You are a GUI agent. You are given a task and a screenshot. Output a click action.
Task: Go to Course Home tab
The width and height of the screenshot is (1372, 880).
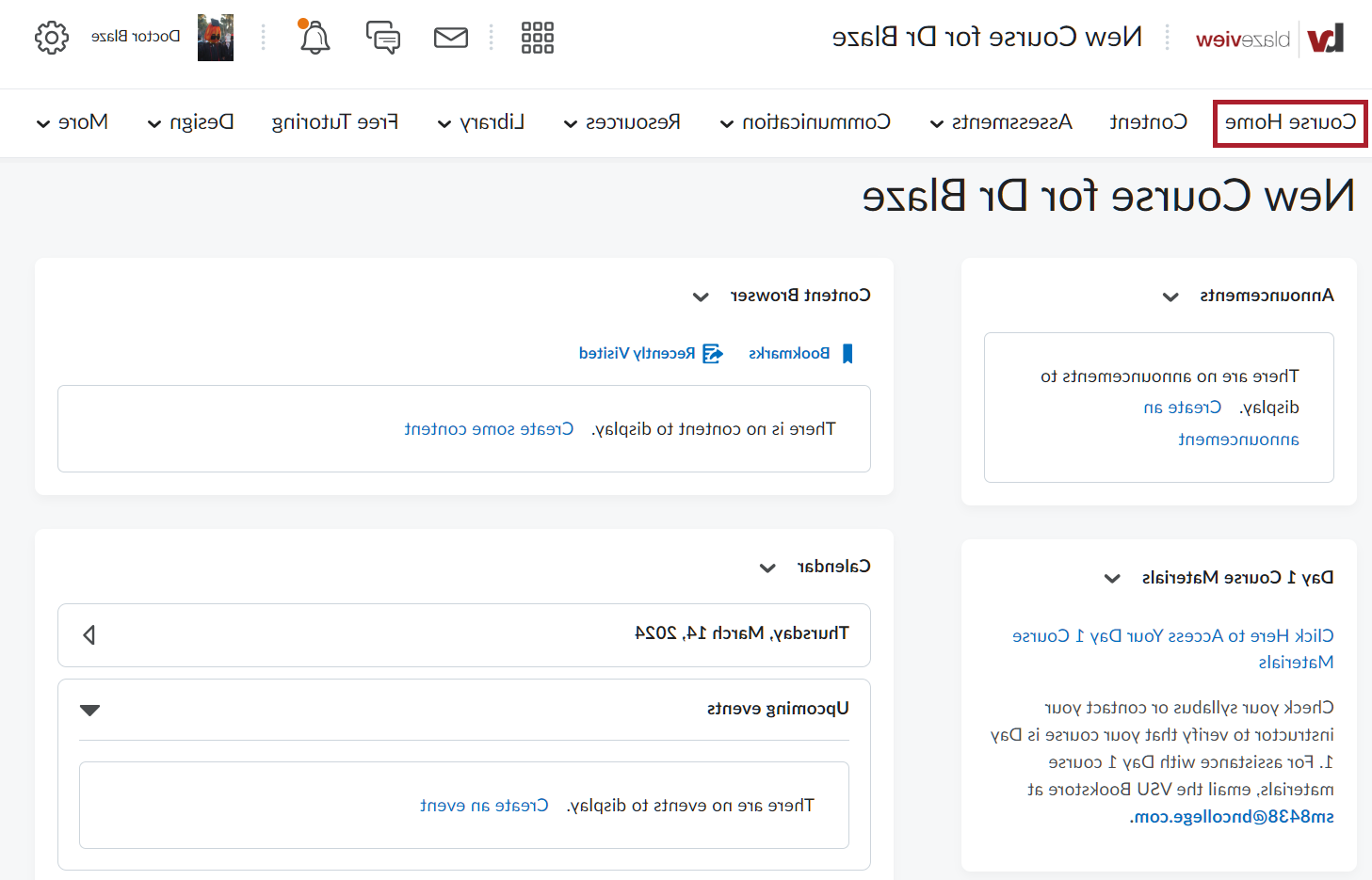(x=1290, y=123)
